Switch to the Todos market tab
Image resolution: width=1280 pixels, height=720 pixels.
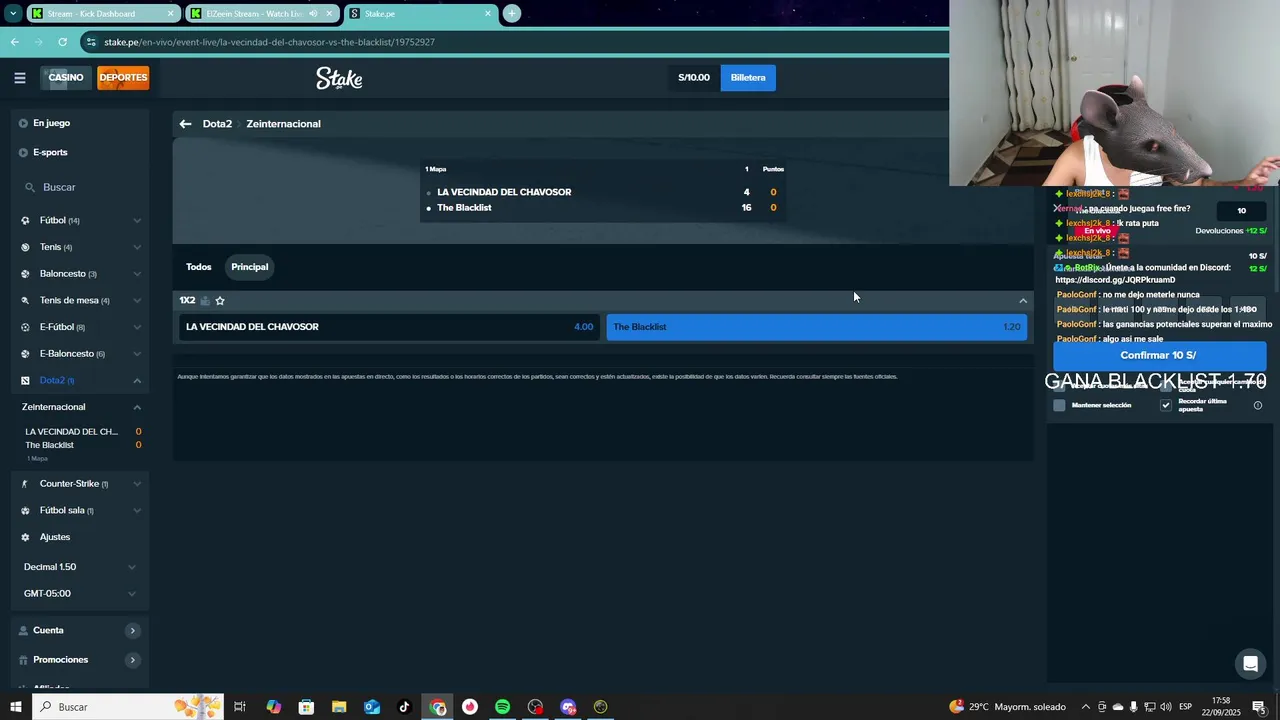click(x=198, y=267)
